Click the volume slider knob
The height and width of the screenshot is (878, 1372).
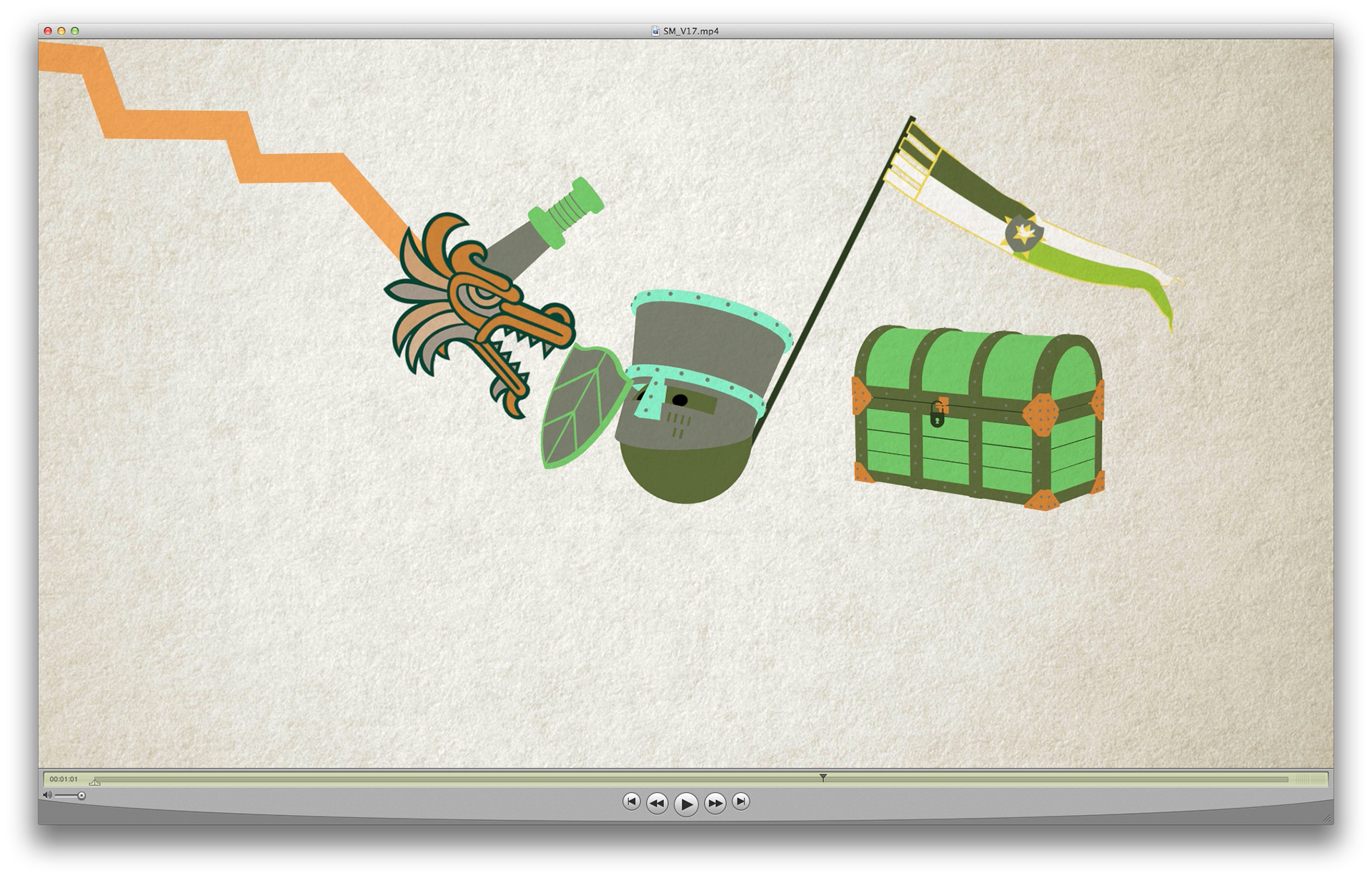pos(81,795)
